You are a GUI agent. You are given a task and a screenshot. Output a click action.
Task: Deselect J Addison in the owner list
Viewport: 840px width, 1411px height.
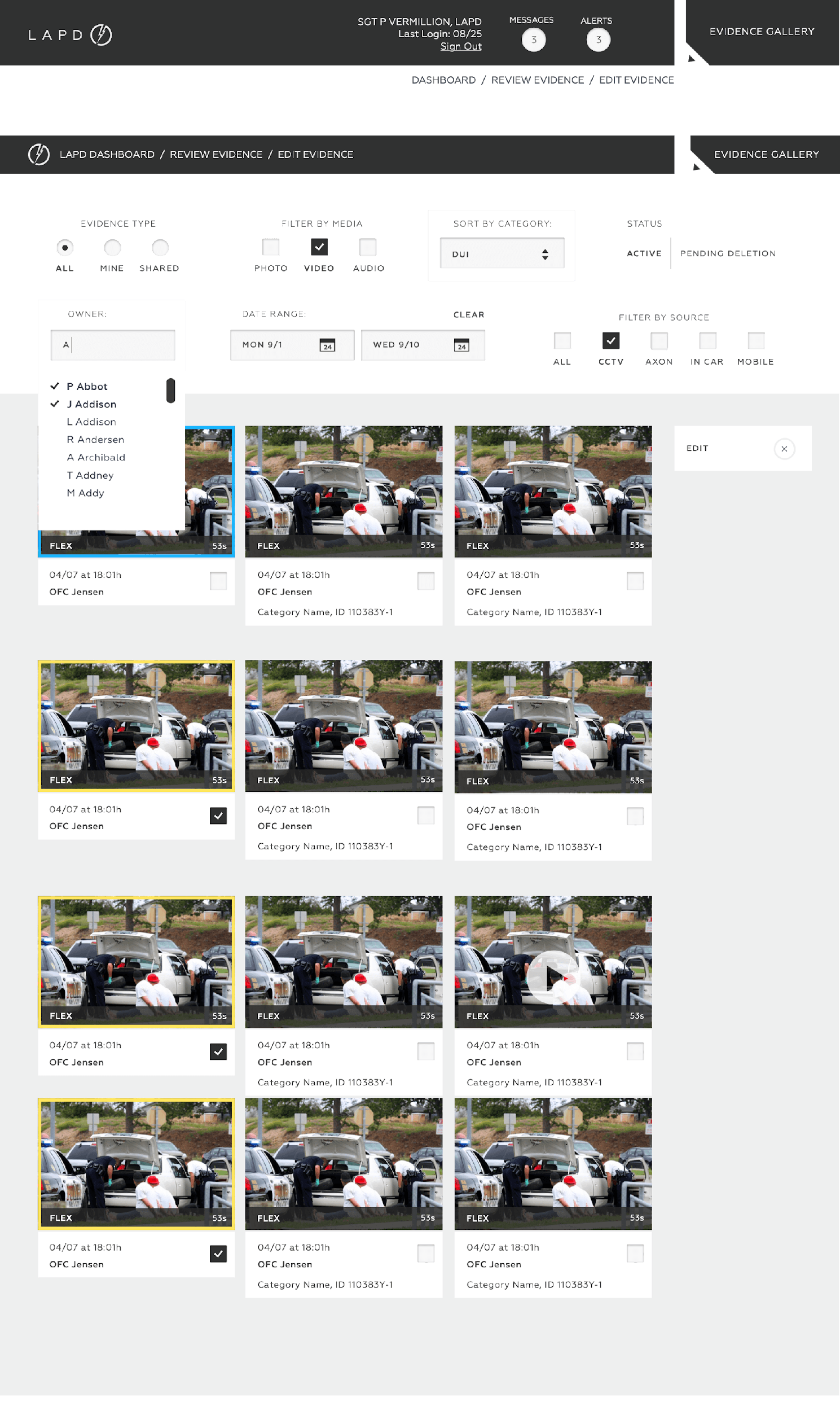point(91,404)
